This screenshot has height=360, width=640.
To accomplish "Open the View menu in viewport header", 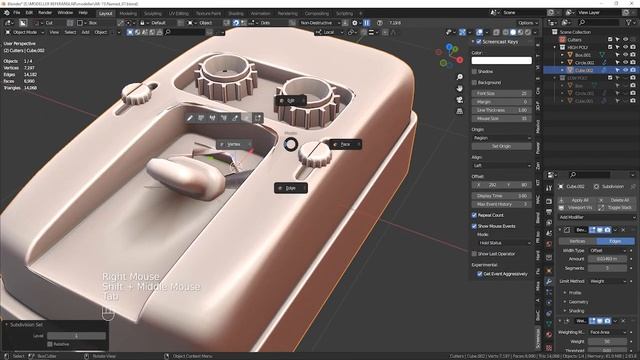I will [x=54, y=32].
